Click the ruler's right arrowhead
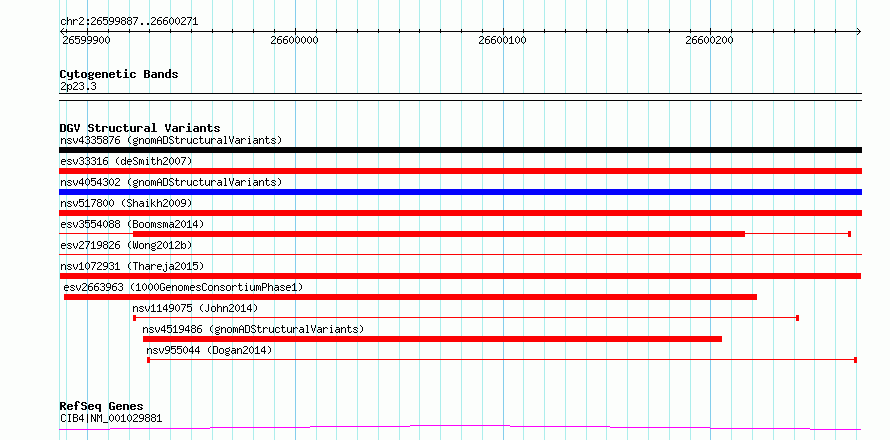This screenshot has height=440, width=890. coord(859,31)
